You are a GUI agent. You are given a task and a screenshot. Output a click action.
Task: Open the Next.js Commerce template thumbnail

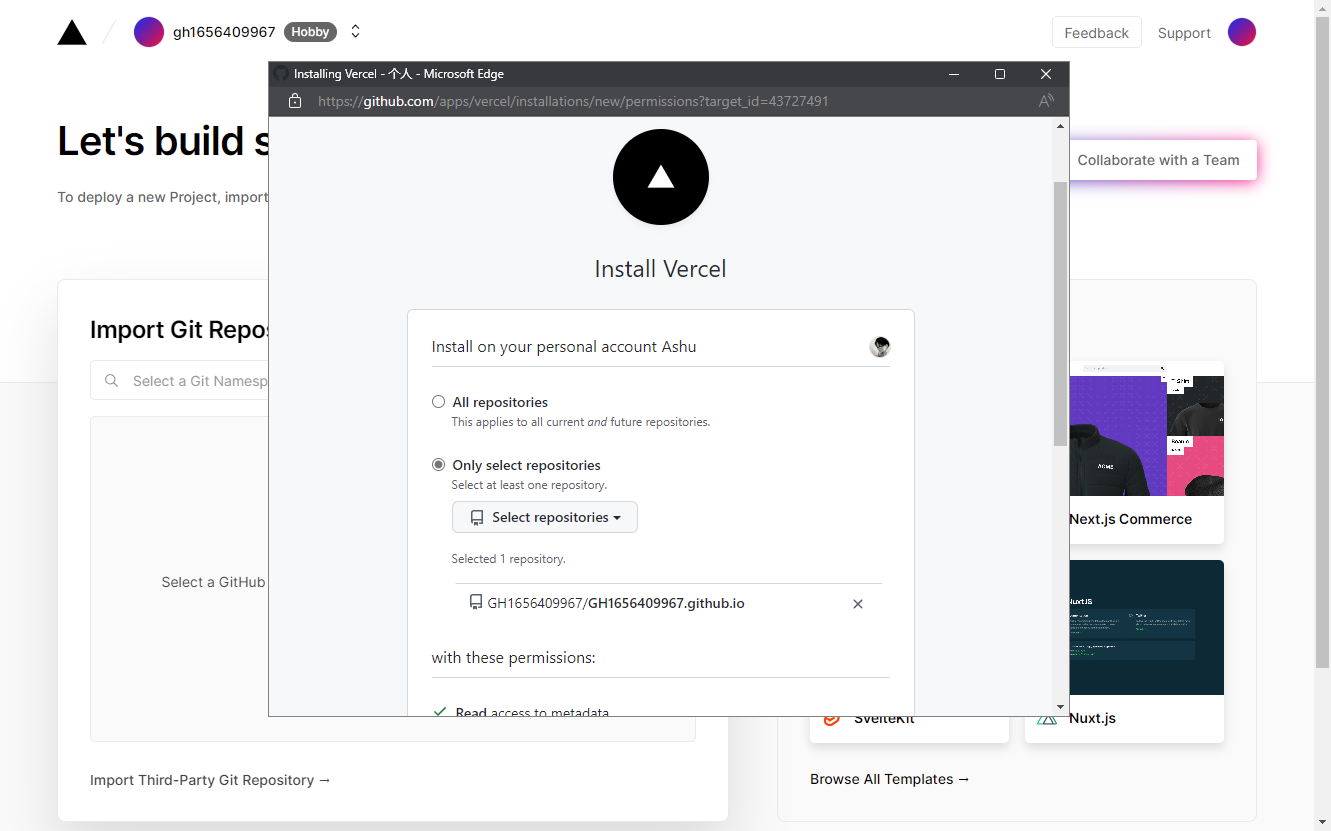[x=1146, y=428]
